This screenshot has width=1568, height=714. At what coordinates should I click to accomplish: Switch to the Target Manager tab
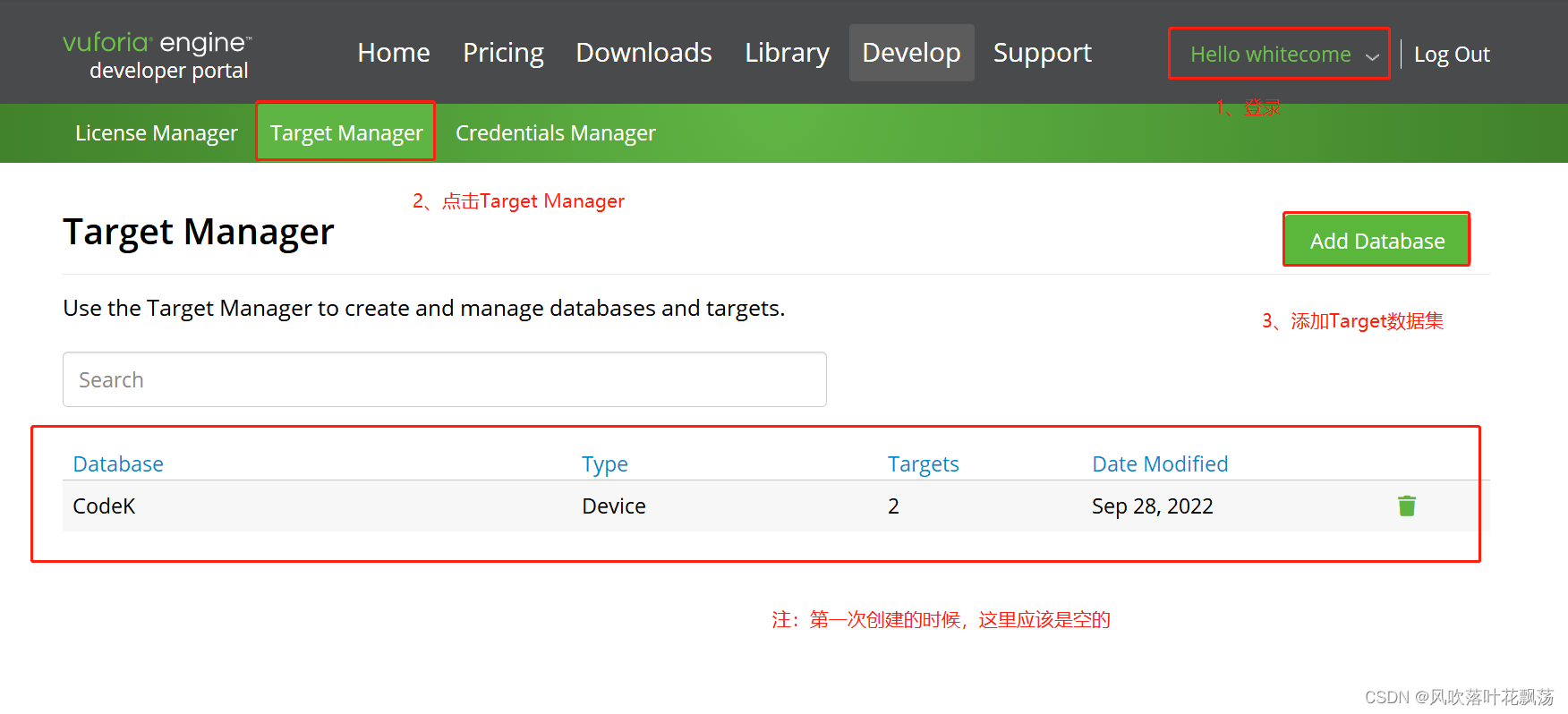[x=346, y=132]
